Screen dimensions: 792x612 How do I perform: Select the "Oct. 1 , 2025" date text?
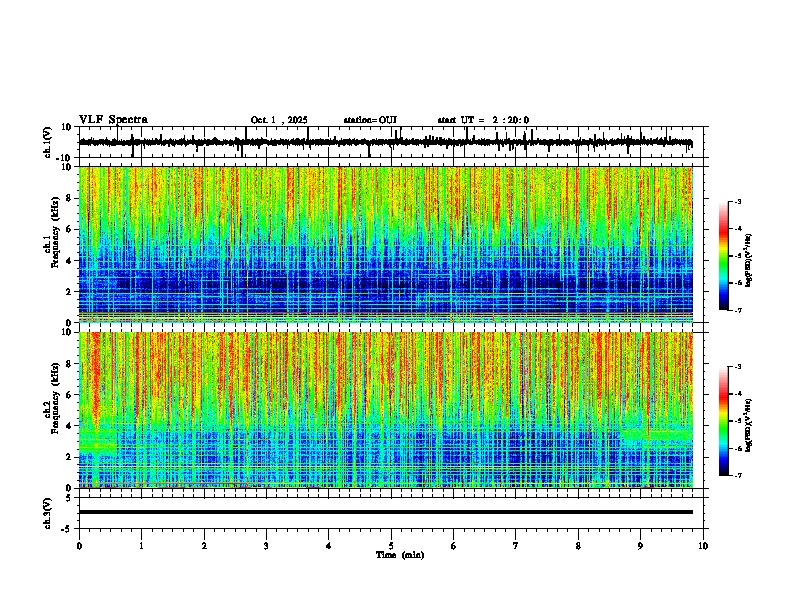click(279, 120)
